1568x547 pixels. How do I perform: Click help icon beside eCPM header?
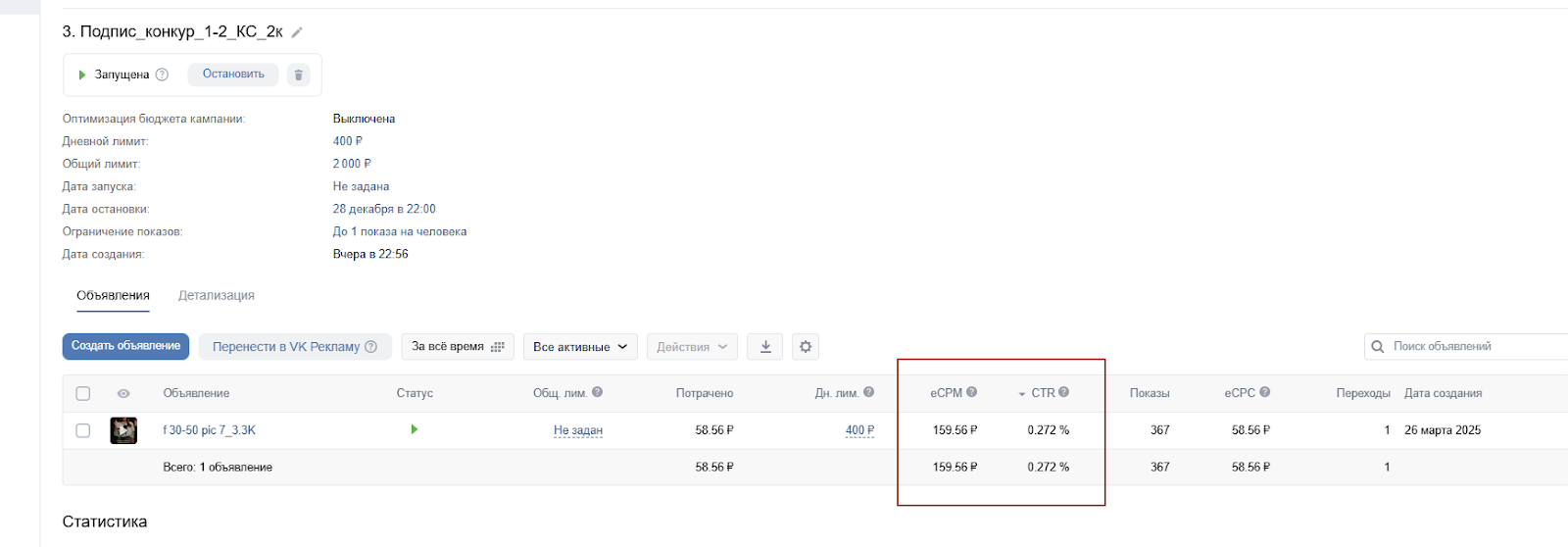971,392
